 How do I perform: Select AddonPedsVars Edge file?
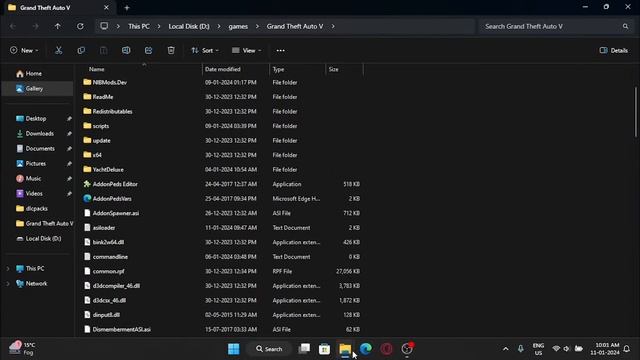click(112, 199)
